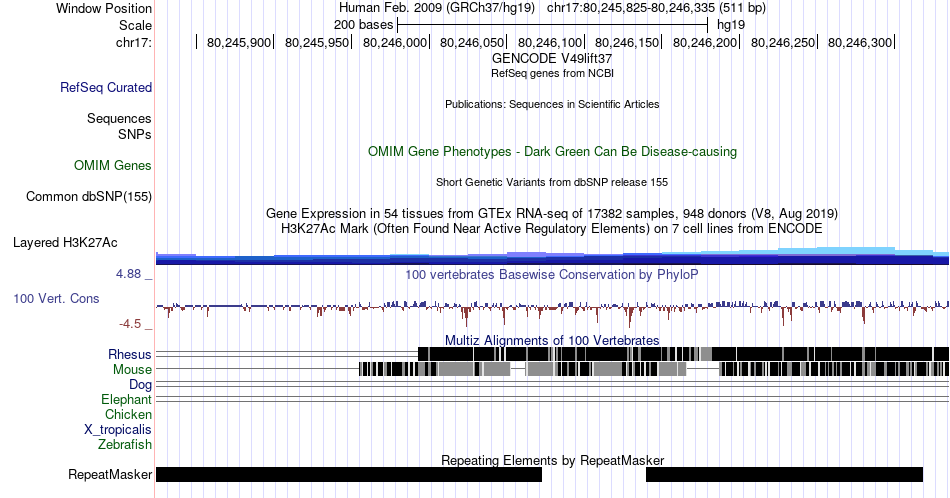Click the -4.5 lower PhyloP scale value
This screenshot has height=498, width=950.
coord(130,324)
